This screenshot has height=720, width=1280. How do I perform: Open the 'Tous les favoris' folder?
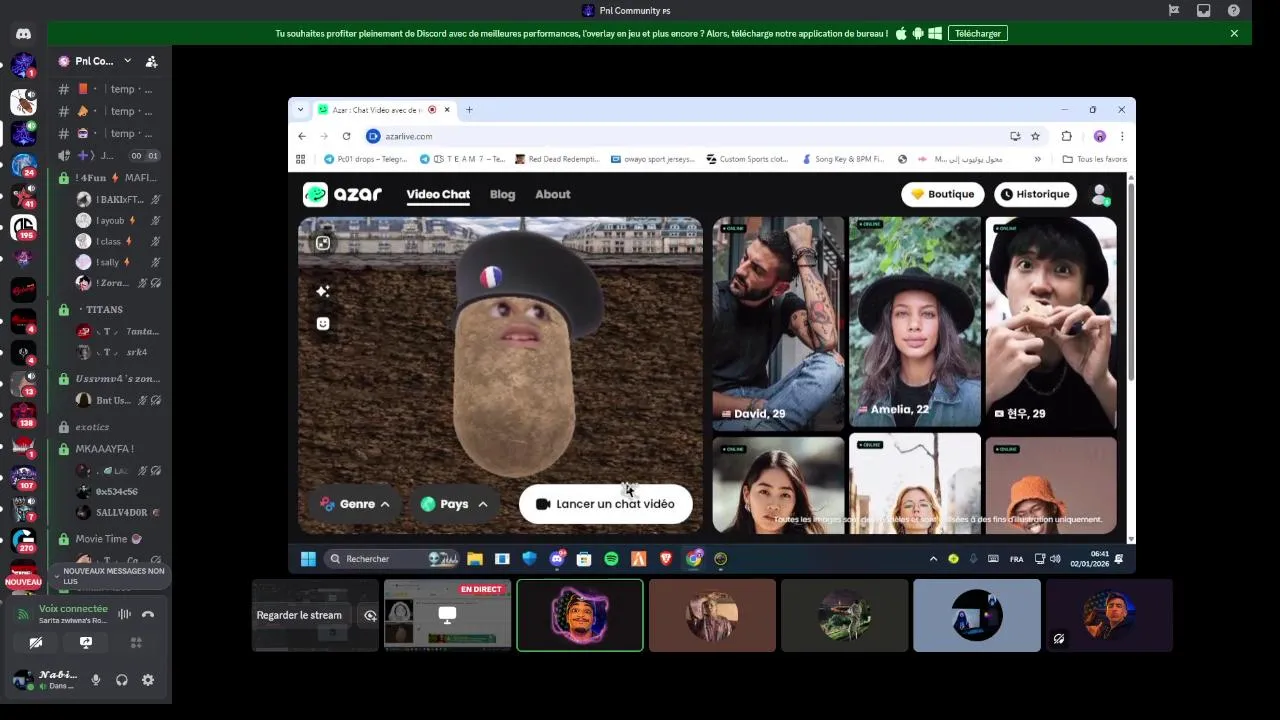point(1094,159)
